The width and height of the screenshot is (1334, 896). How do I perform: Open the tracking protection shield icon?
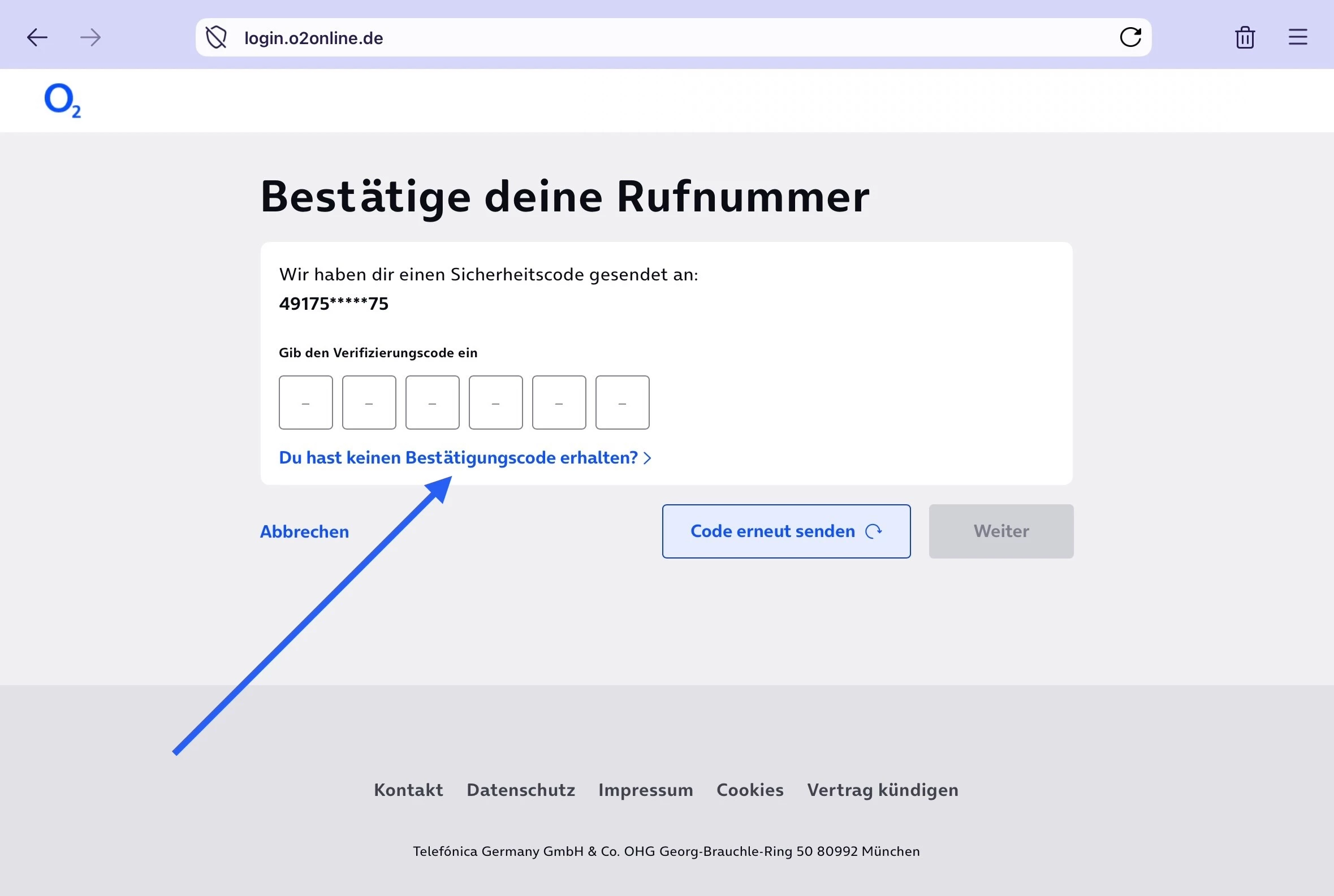pos(216,38)
